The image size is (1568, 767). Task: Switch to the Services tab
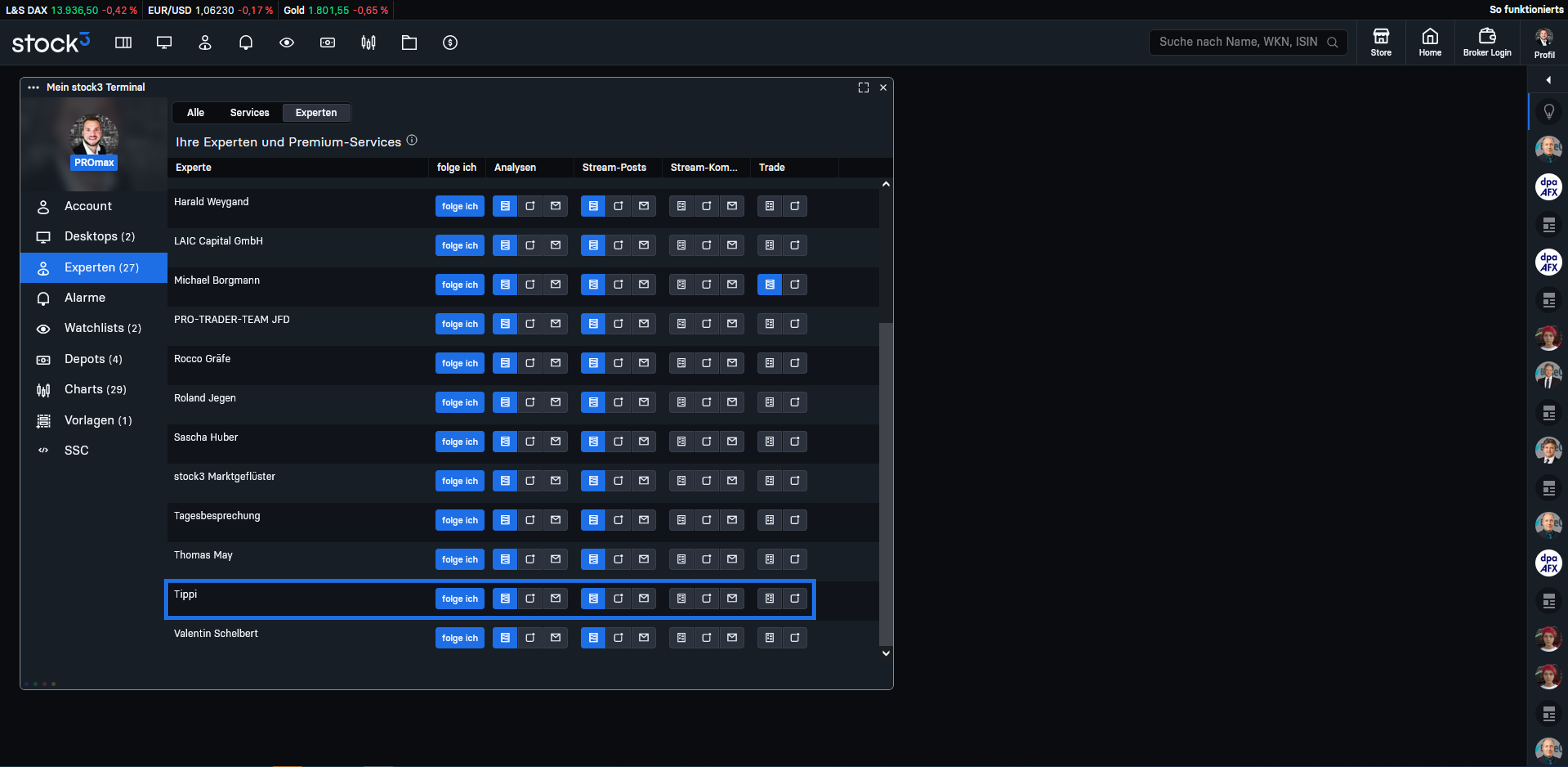pos(249,113)
